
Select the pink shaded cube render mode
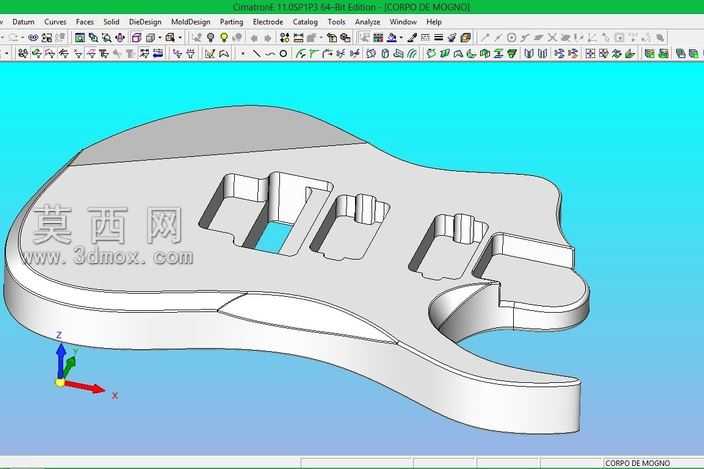[136, 38]
